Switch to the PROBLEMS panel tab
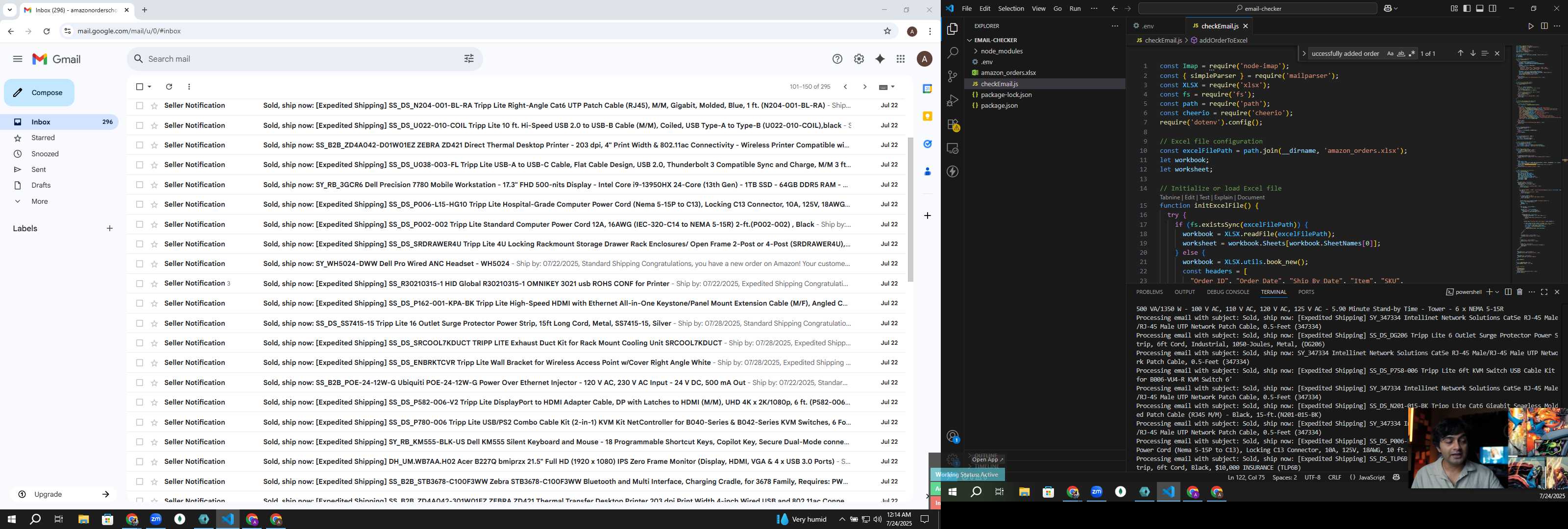The image size is (1568, 529). point(1149,292)
